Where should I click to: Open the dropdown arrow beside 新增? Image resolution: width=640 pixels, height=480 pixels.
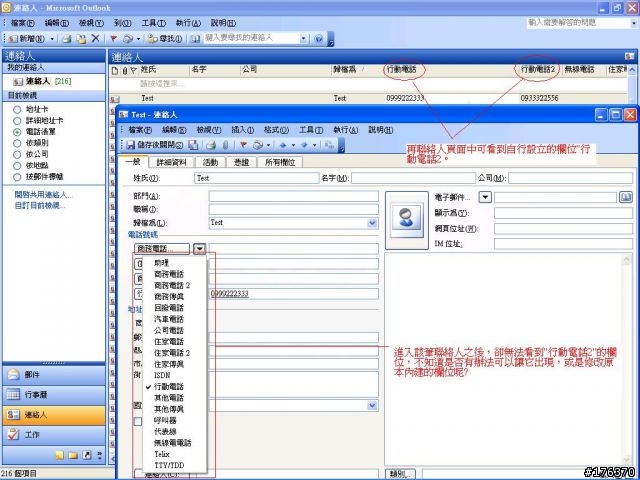pos(52,39)
